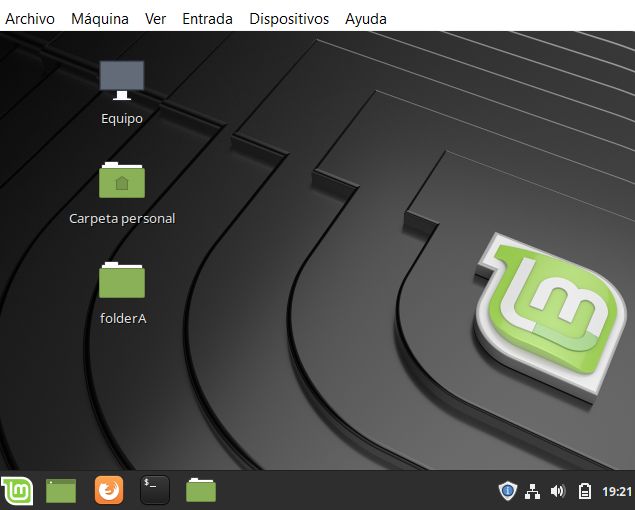Open the Dispositivos menu
Image resolution: width=635 pixels, height=510 pixels.
[289, 19]
